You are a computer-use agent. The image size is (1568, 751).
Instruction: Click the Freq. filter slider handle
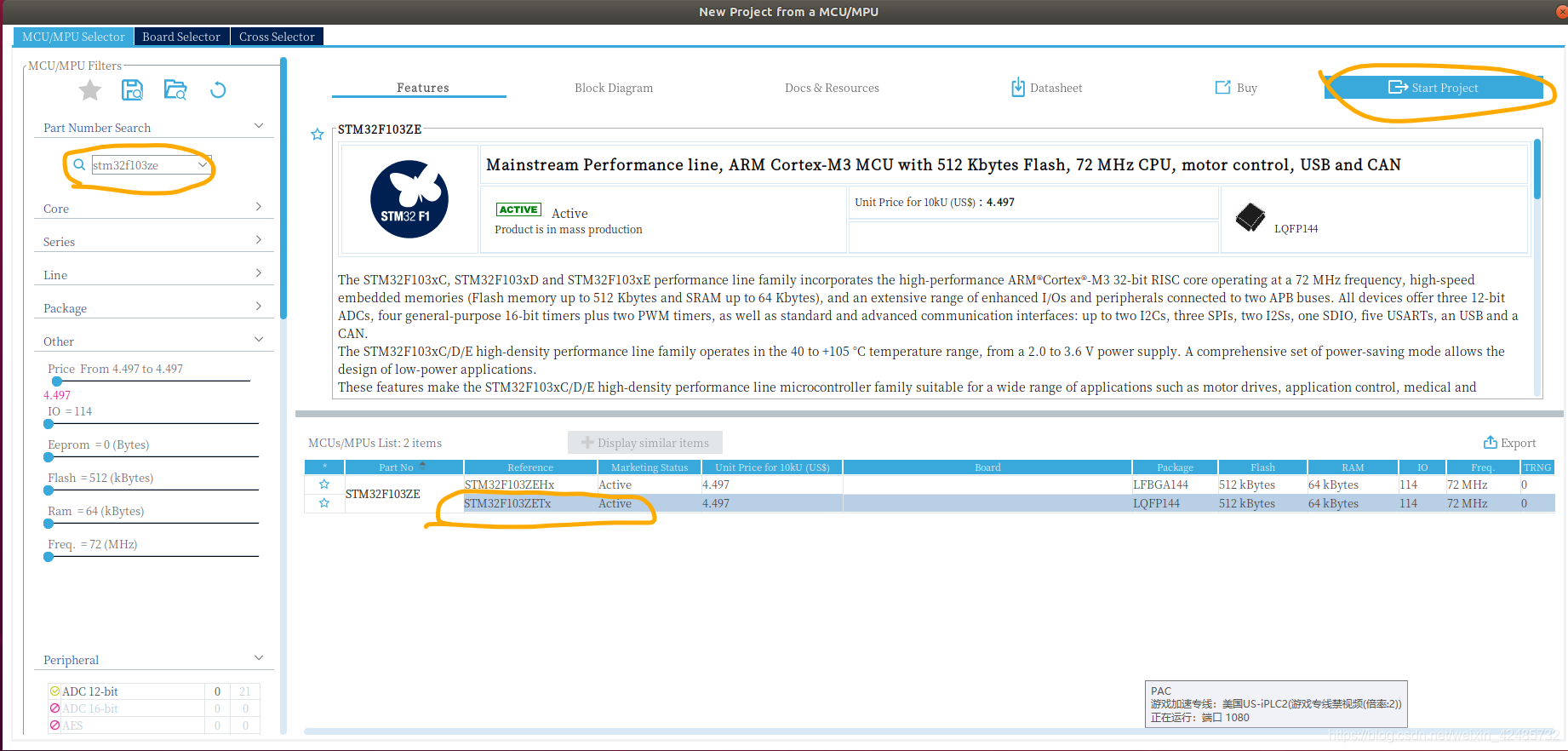click(x=49, y=557)
